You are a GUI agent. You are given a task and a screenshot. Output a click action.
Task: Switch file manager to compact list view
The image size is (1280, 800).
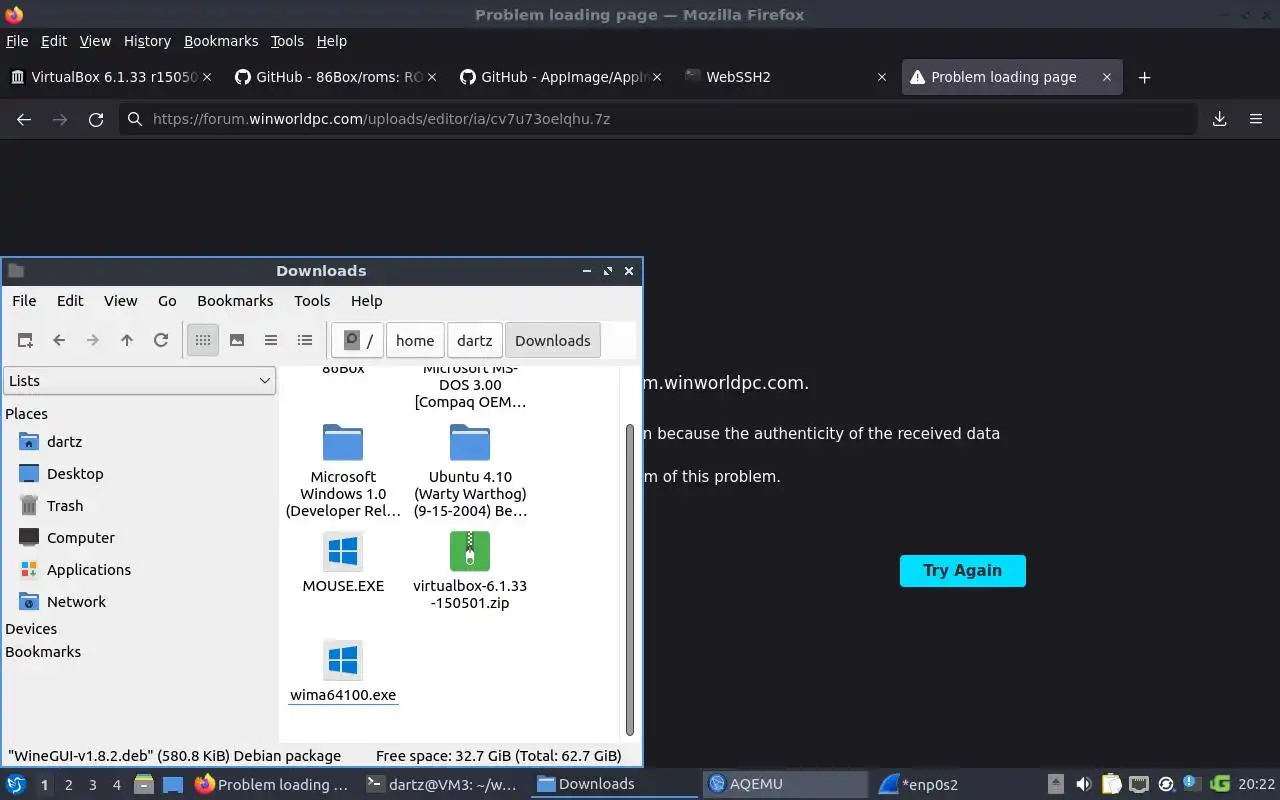click(271, 340)
